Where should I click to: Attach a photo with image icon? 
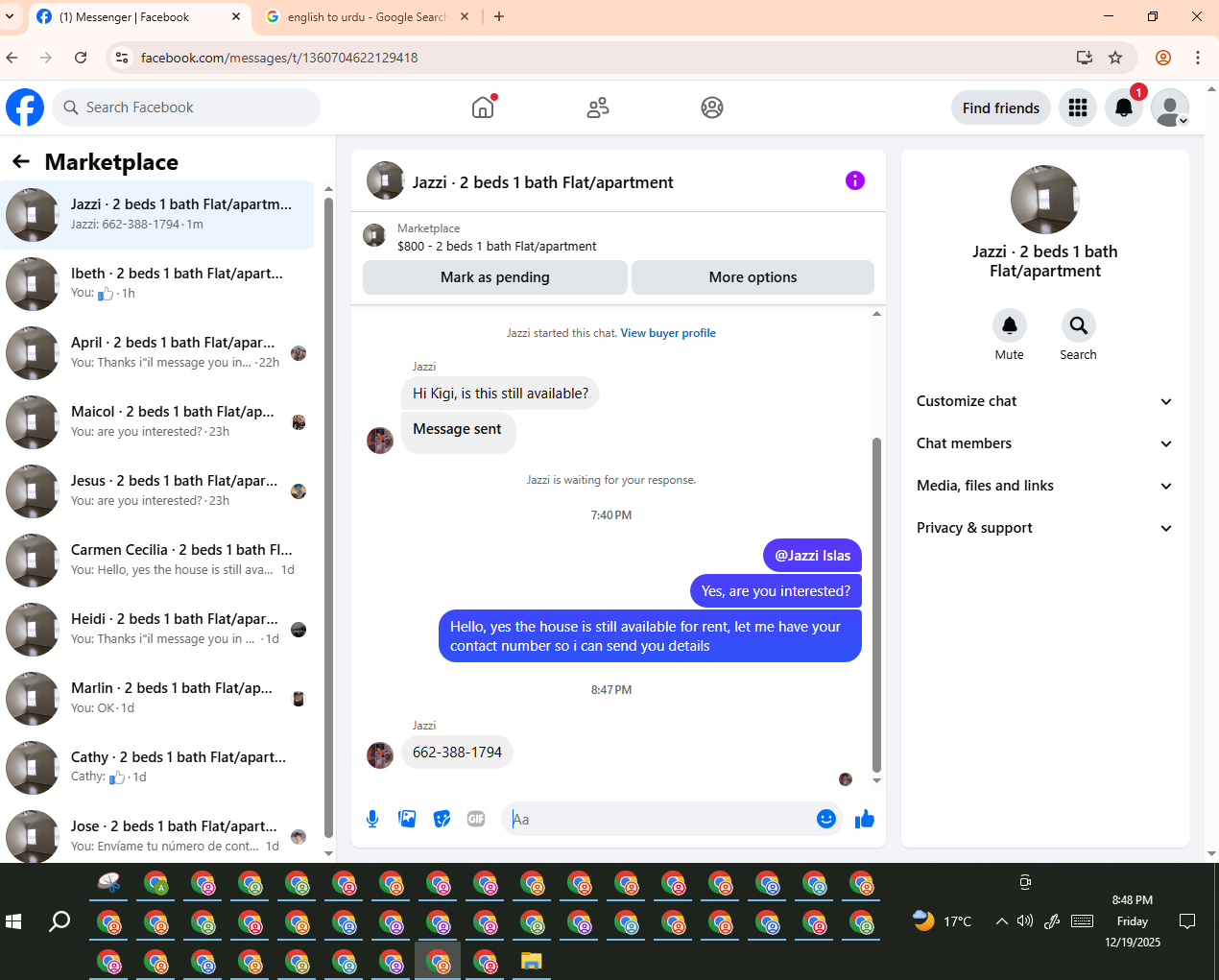coord(407,819)
